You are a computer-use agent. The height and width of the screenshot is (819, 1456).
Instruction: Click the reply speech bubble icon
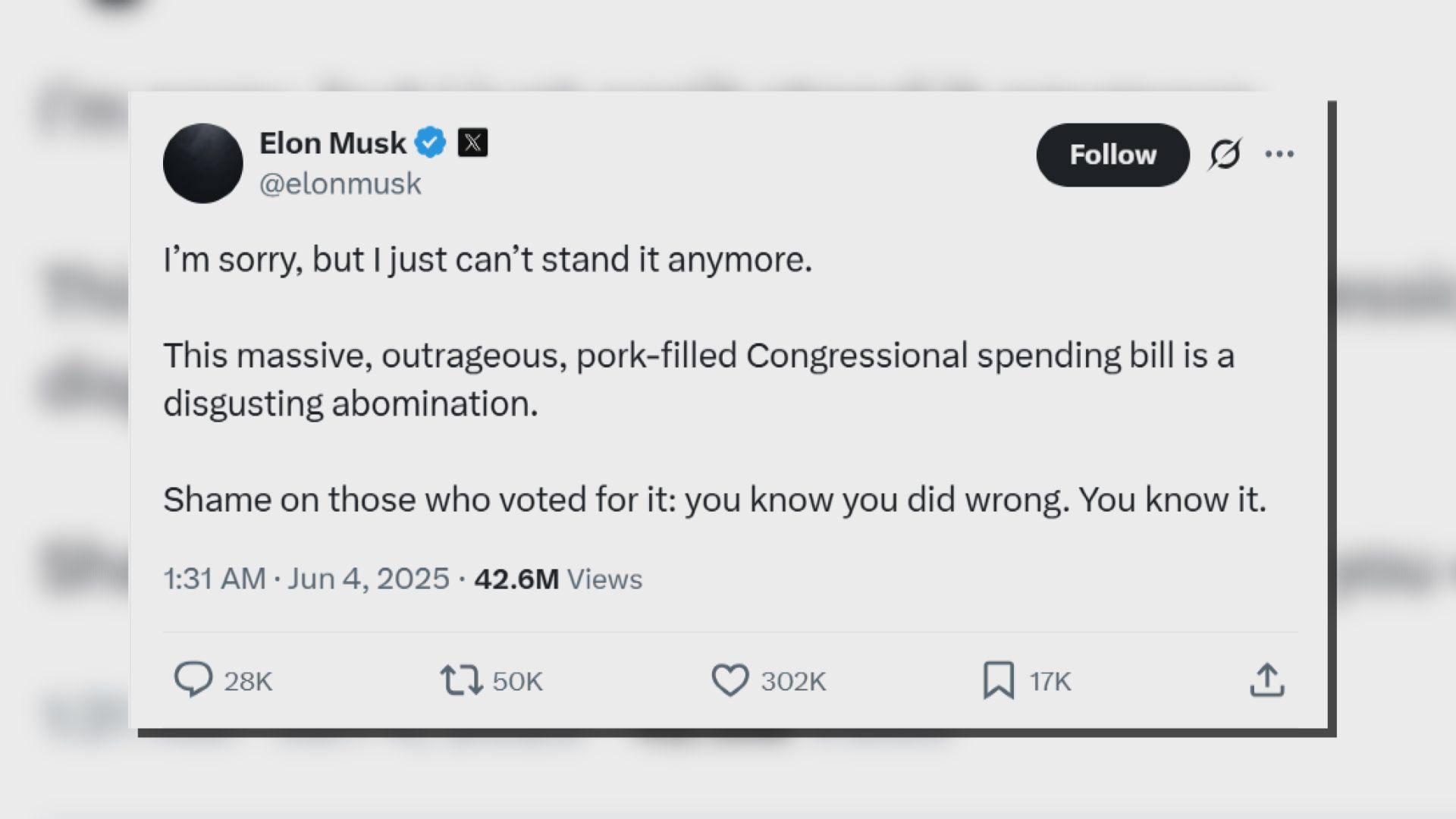click(193, 679)
